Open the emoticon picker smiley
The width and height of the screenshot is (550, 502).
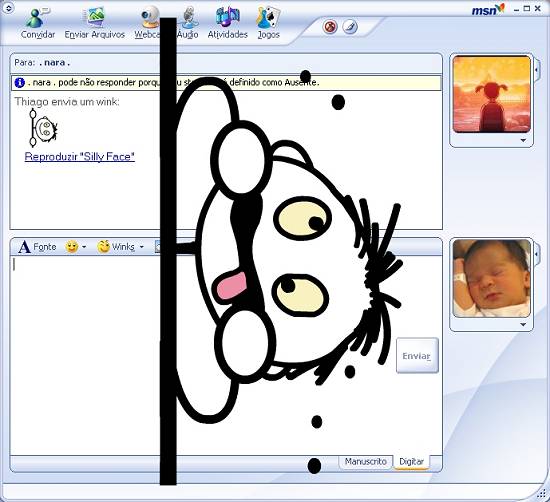tap(72, 247)
